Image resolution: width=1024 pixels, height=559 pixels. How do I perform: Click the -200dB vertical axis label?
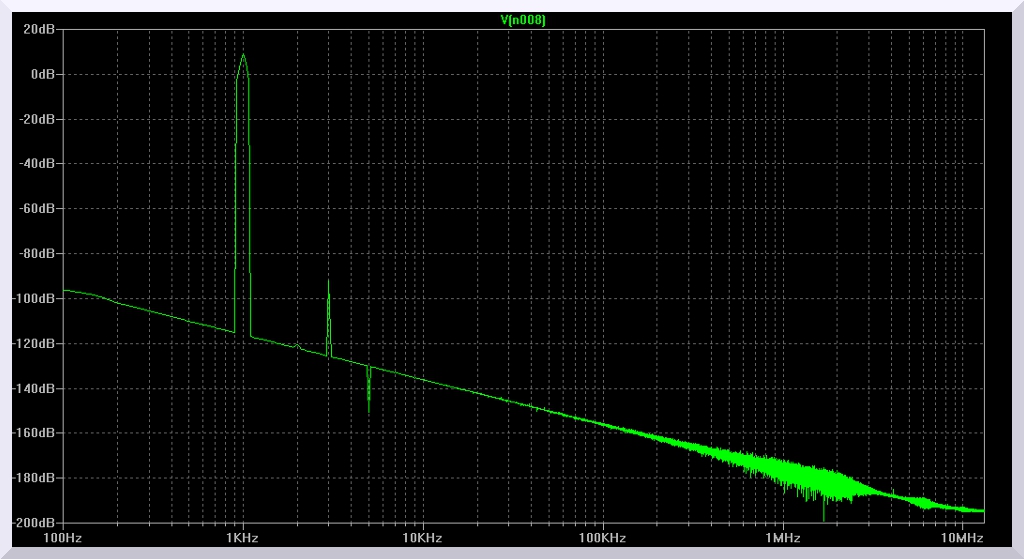36,523
